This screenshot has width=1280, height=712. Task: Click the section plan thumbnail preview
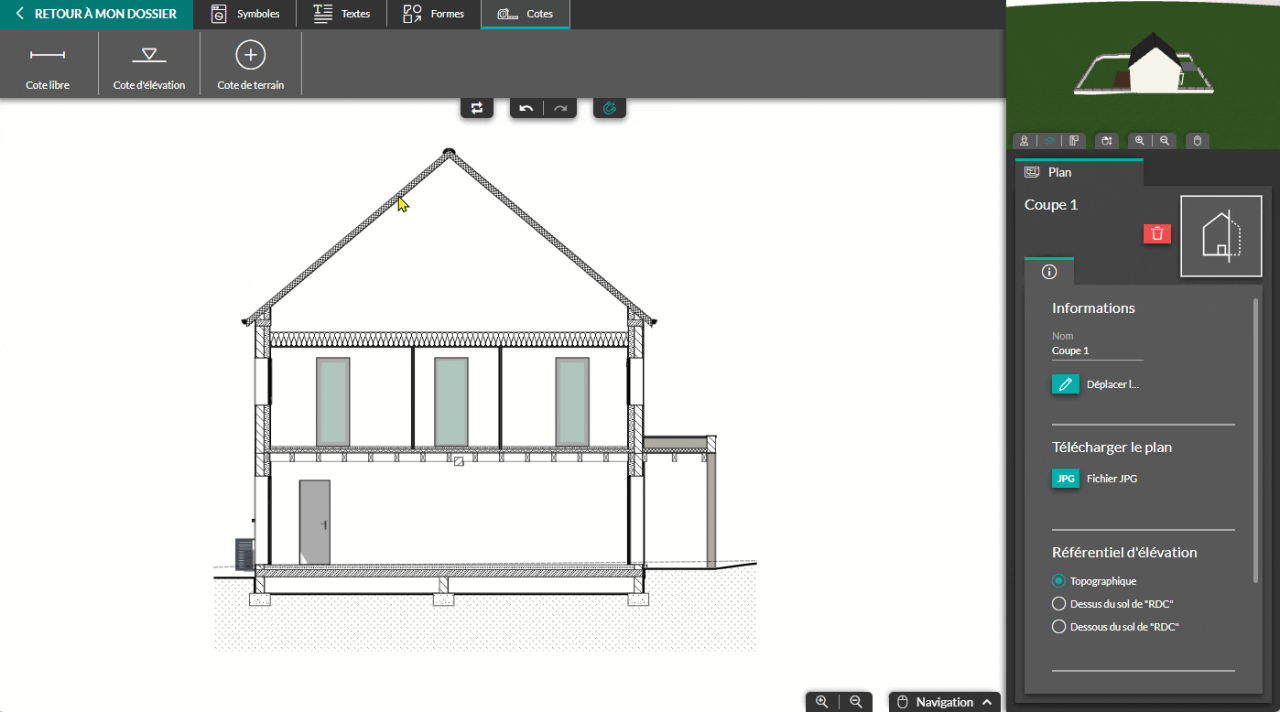click(x=1220, y=236)
